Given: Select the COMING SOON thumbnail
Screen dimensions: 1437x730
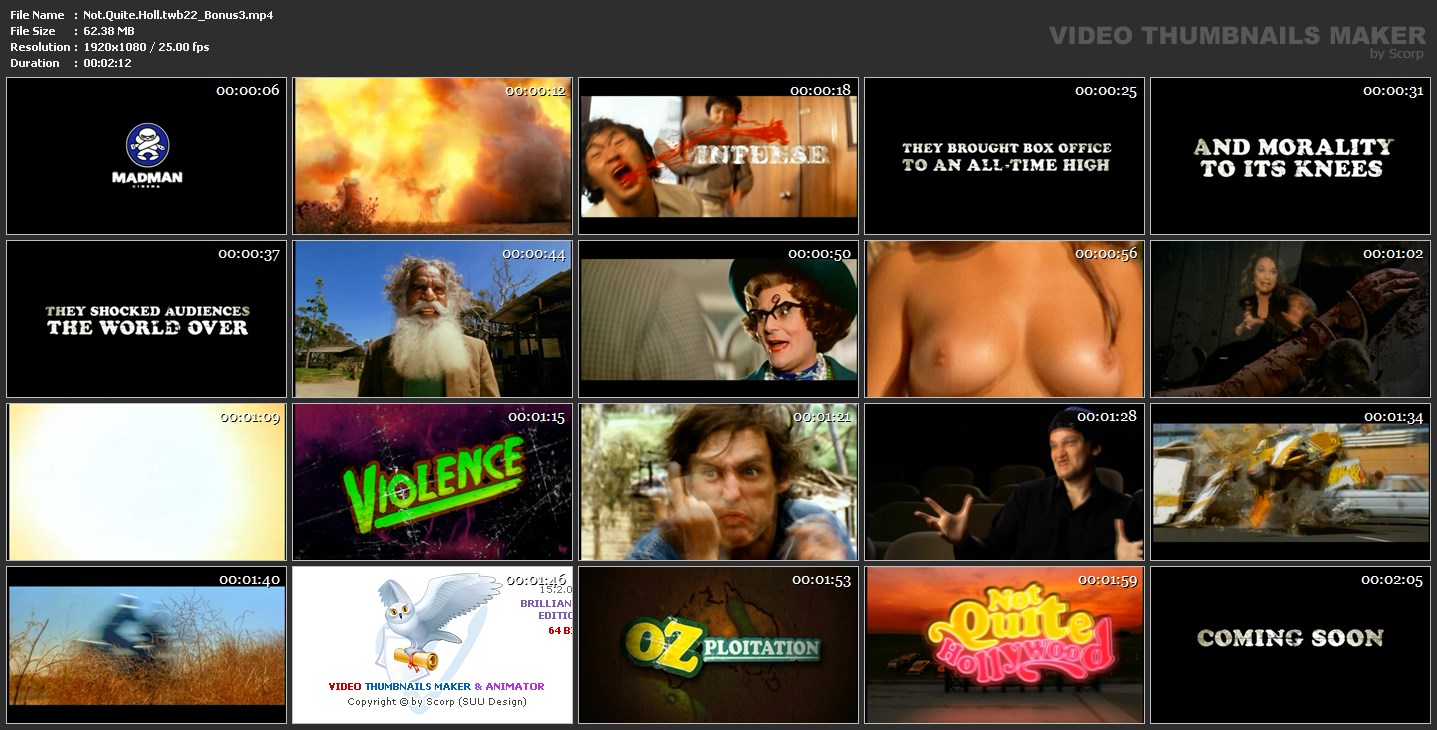Looking at the screenshot, I should tap(1291, 645).
